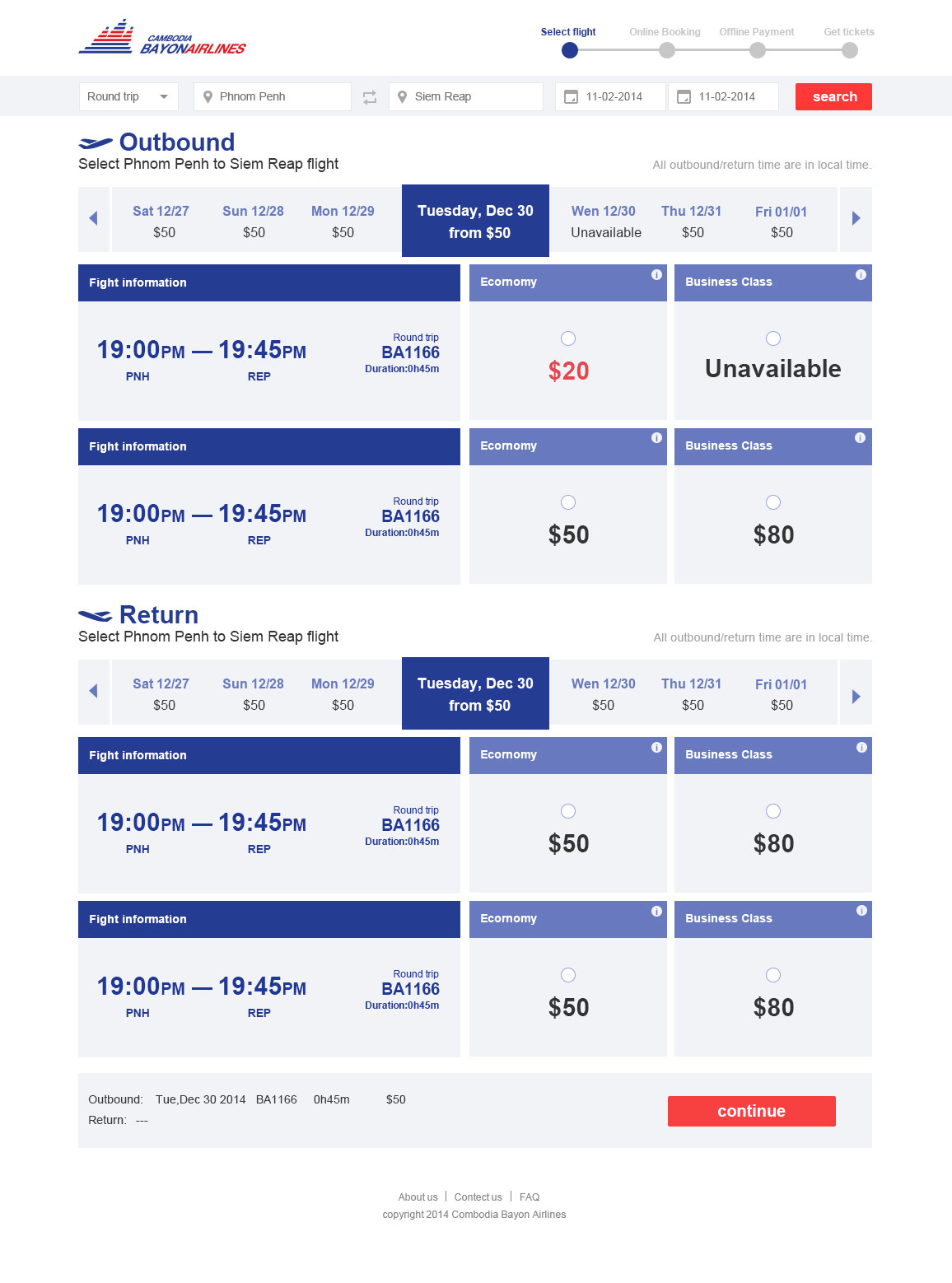Screen dimensions: 952x1283
Task: Click the swap origin and destination icon
Action: click(x=370, y=97)
